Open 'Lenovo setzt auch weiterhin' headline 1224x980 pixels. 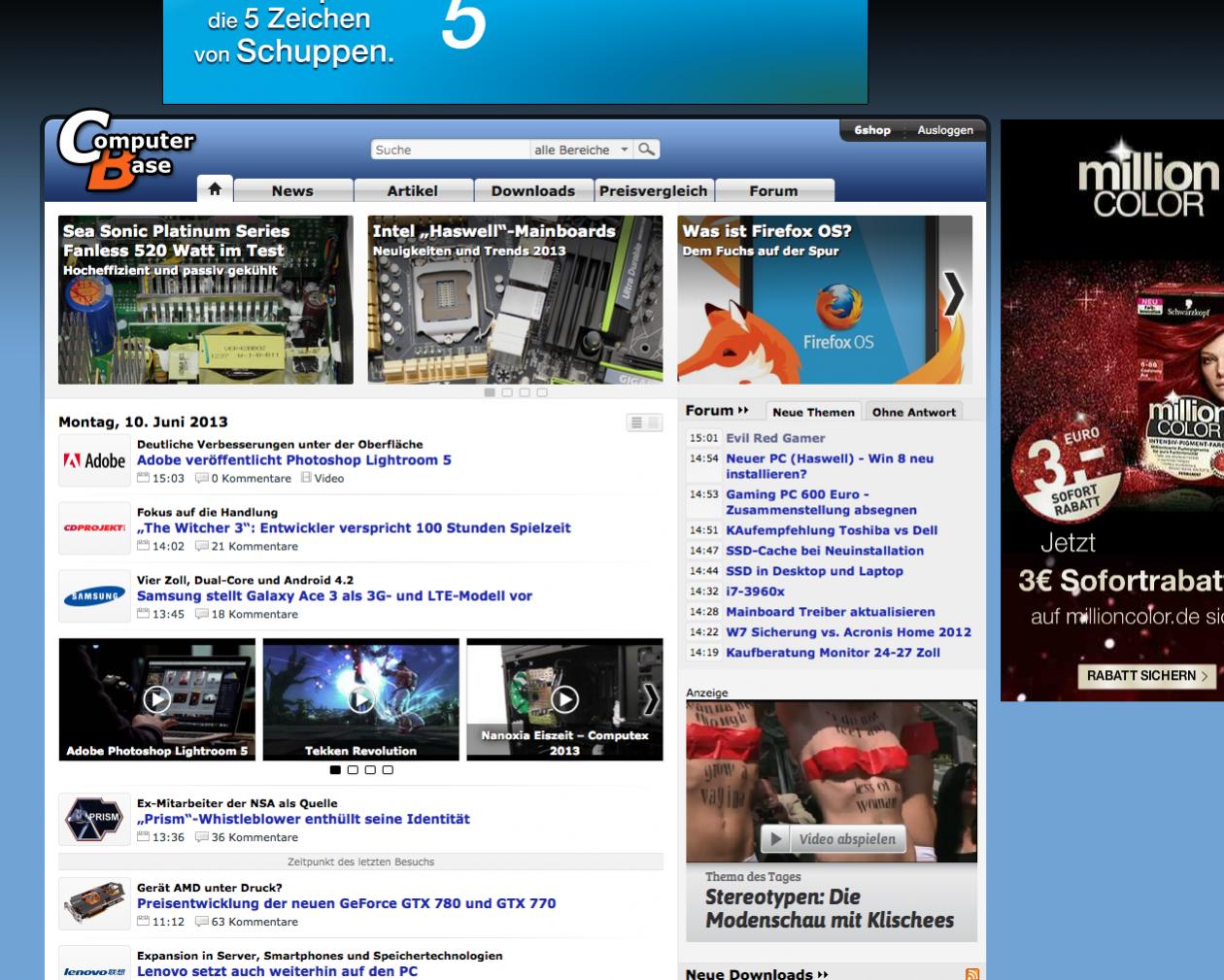pyautogui.click(x=277, y=971)
